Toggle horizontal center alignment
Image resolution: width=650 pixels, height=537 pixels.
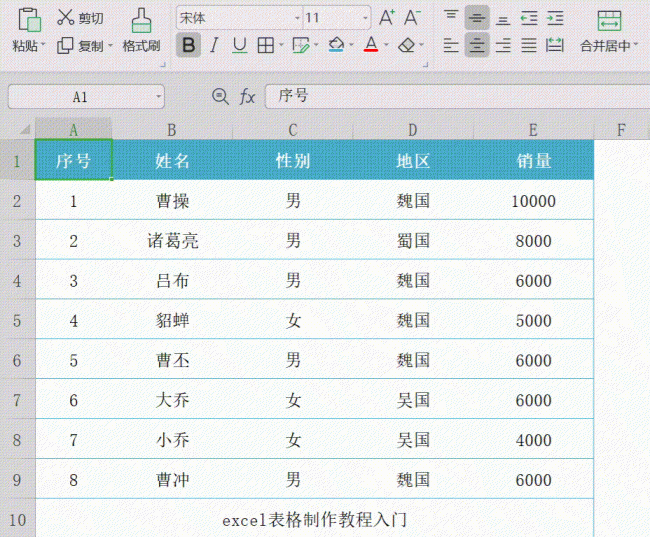coord(477,45)
